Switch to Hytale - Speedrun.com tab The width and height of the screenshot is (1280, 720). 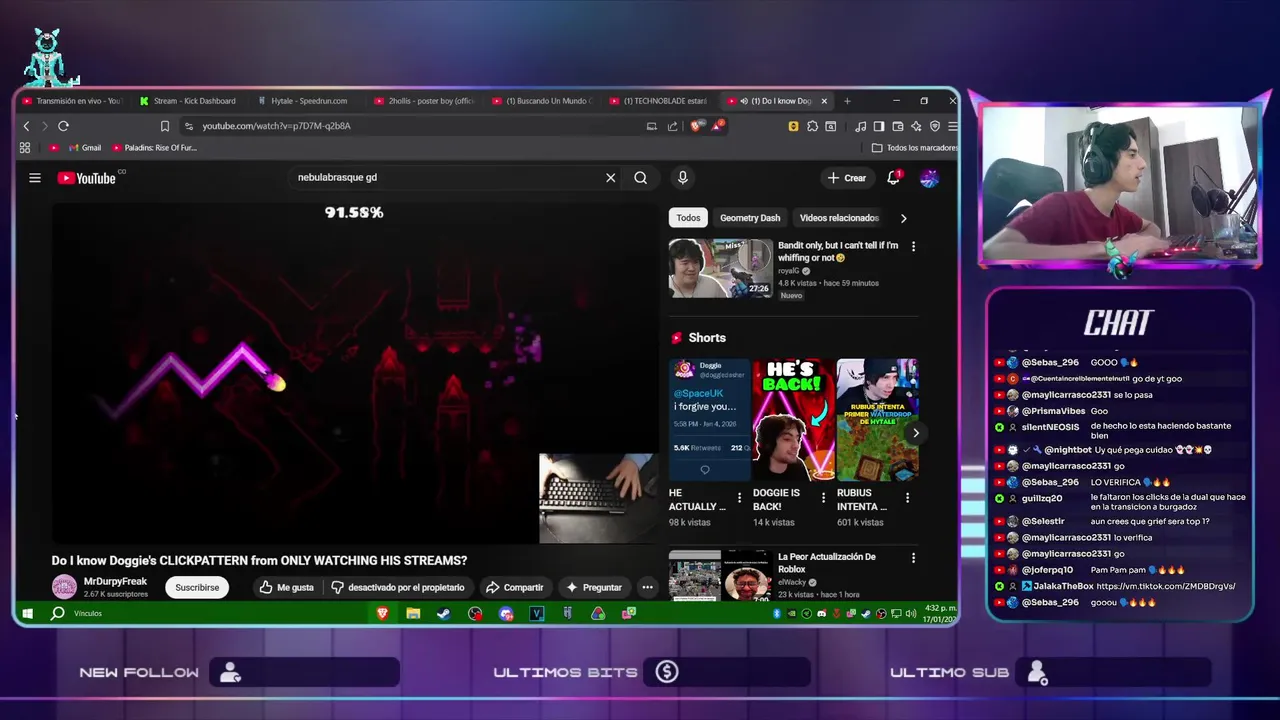303,101
